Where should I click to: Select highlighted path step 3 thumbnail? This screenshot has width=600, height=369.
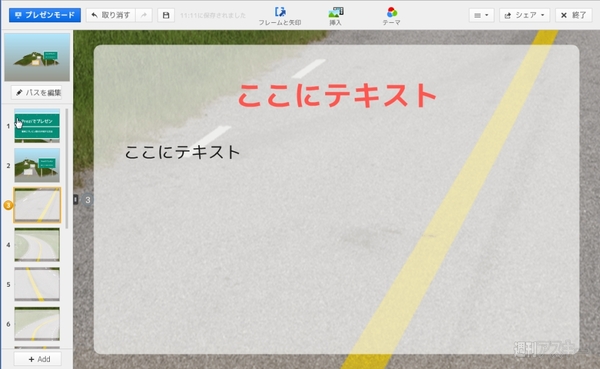tap(37, 205)
